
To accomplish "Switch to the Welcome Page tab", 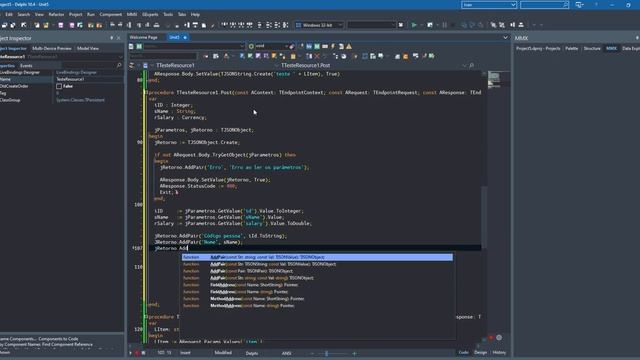I will pyautogui.click(x=143, y=37).
